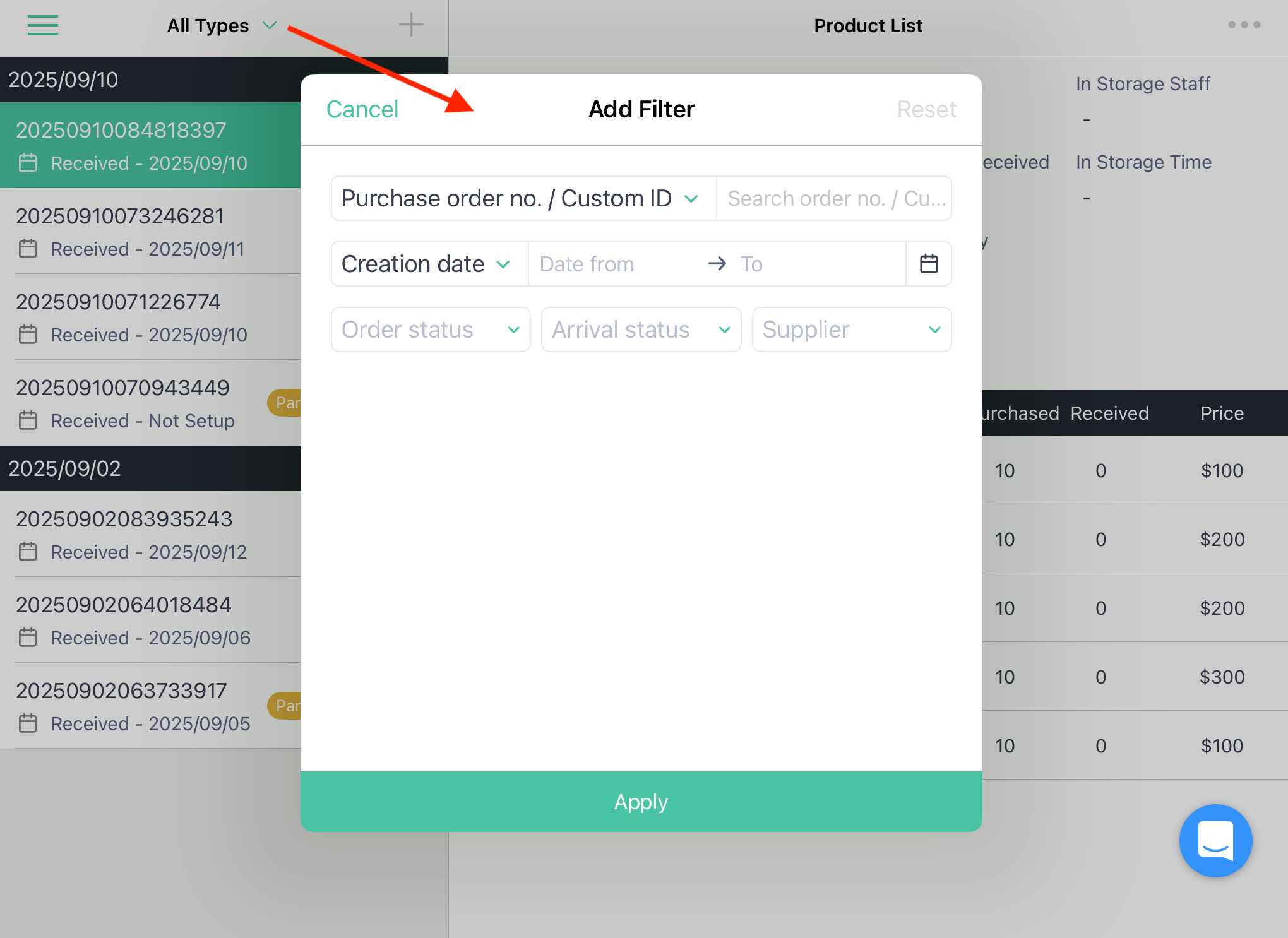
Task: Click the 2025/09/02 date group header
Action: (150, 468)
